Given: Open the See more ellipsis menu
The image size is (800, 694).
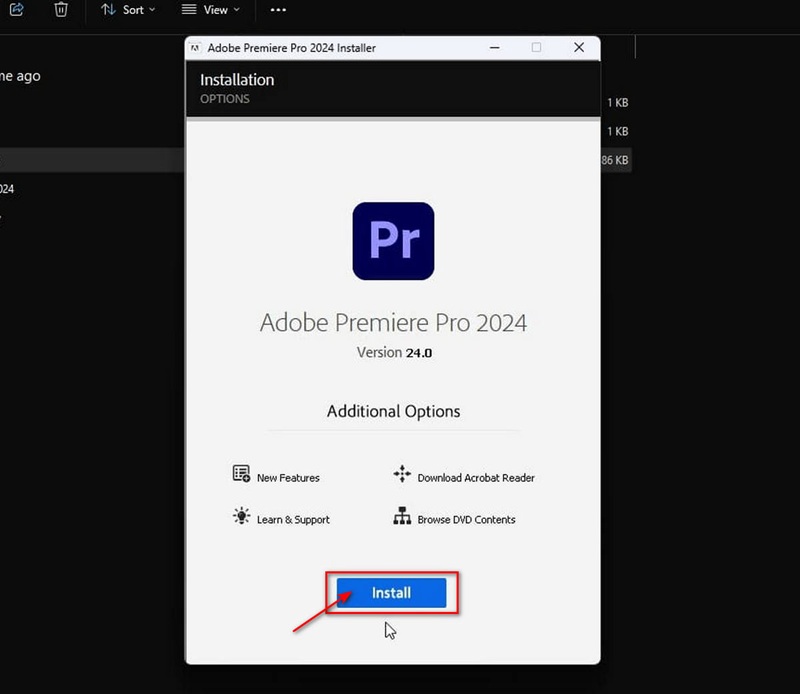Looking at the screenshot, I should pos(278,10).
